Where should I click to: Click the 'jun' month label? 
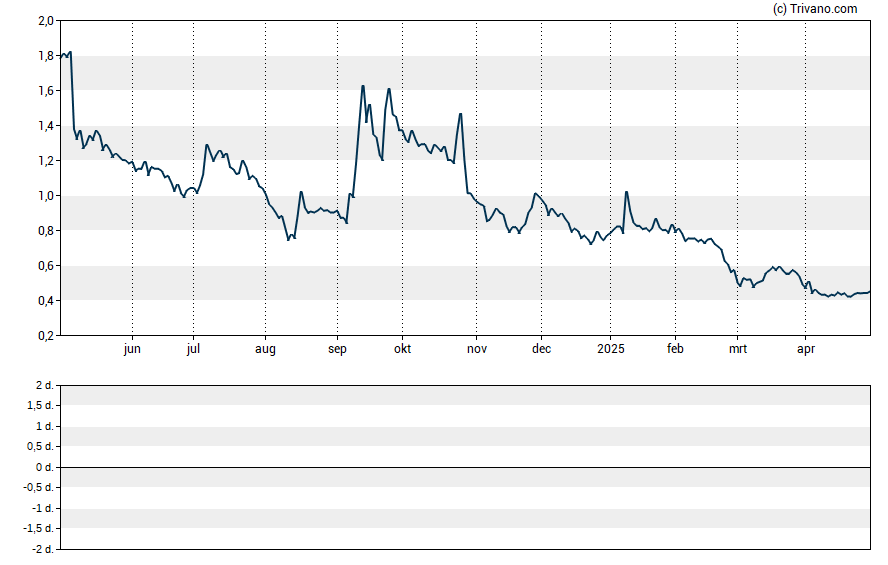click(132, 349)
